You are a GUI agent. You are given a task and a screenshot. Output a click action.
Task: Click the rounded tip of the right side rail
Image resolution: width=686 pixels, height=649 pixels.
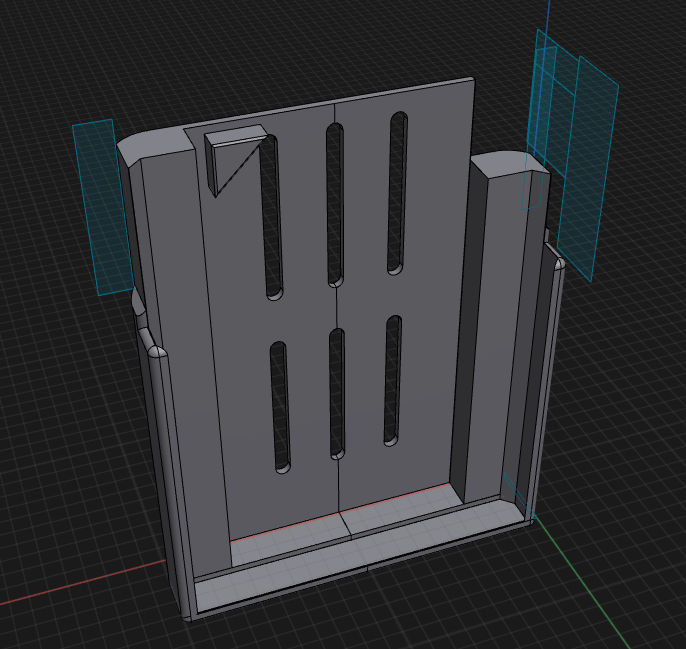coord(559,264)
